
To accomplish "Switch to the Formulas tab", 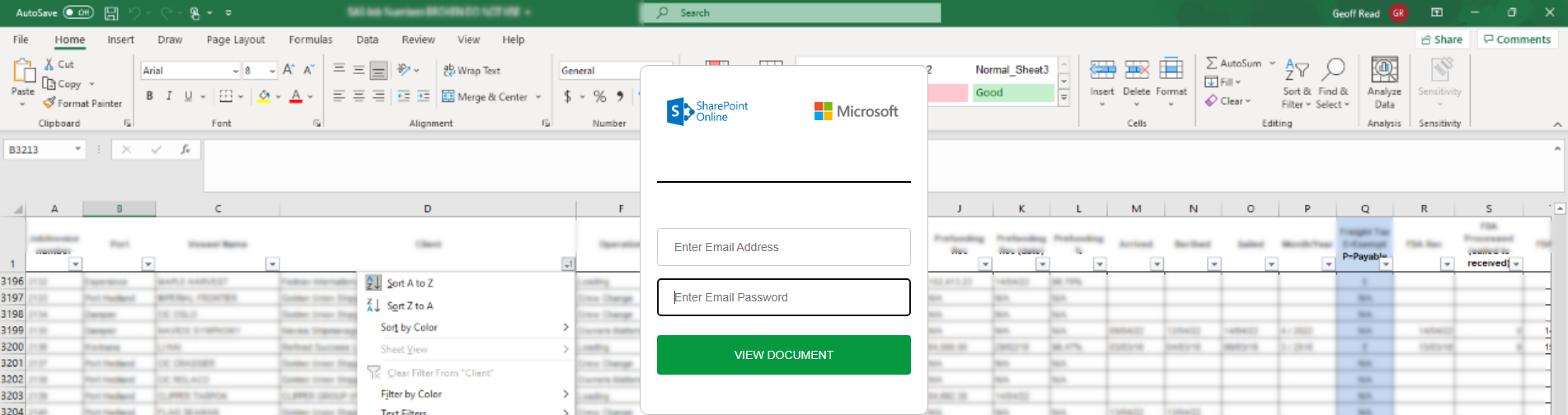I will coord(311,40).
